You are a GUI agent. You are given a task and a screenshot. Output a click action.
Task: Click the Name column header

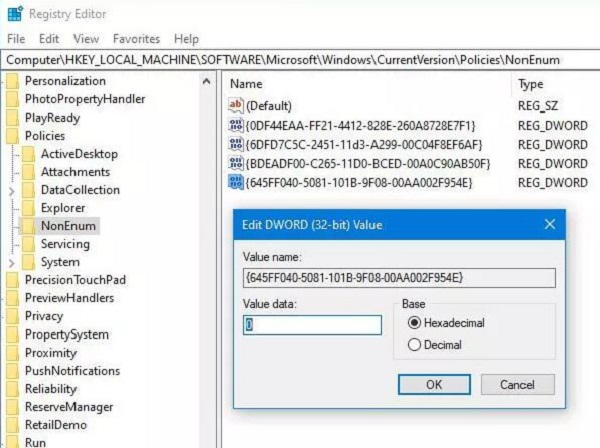(246, 84)
